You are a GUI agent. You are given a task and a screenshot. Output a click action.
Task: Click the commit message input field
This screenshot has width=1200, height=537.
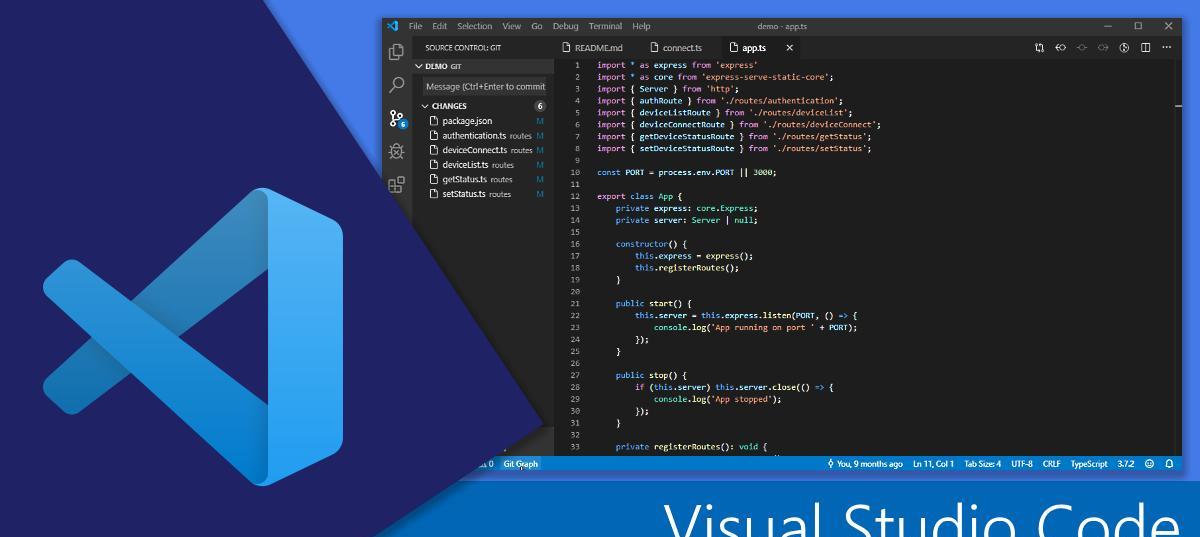coord(484,86)
